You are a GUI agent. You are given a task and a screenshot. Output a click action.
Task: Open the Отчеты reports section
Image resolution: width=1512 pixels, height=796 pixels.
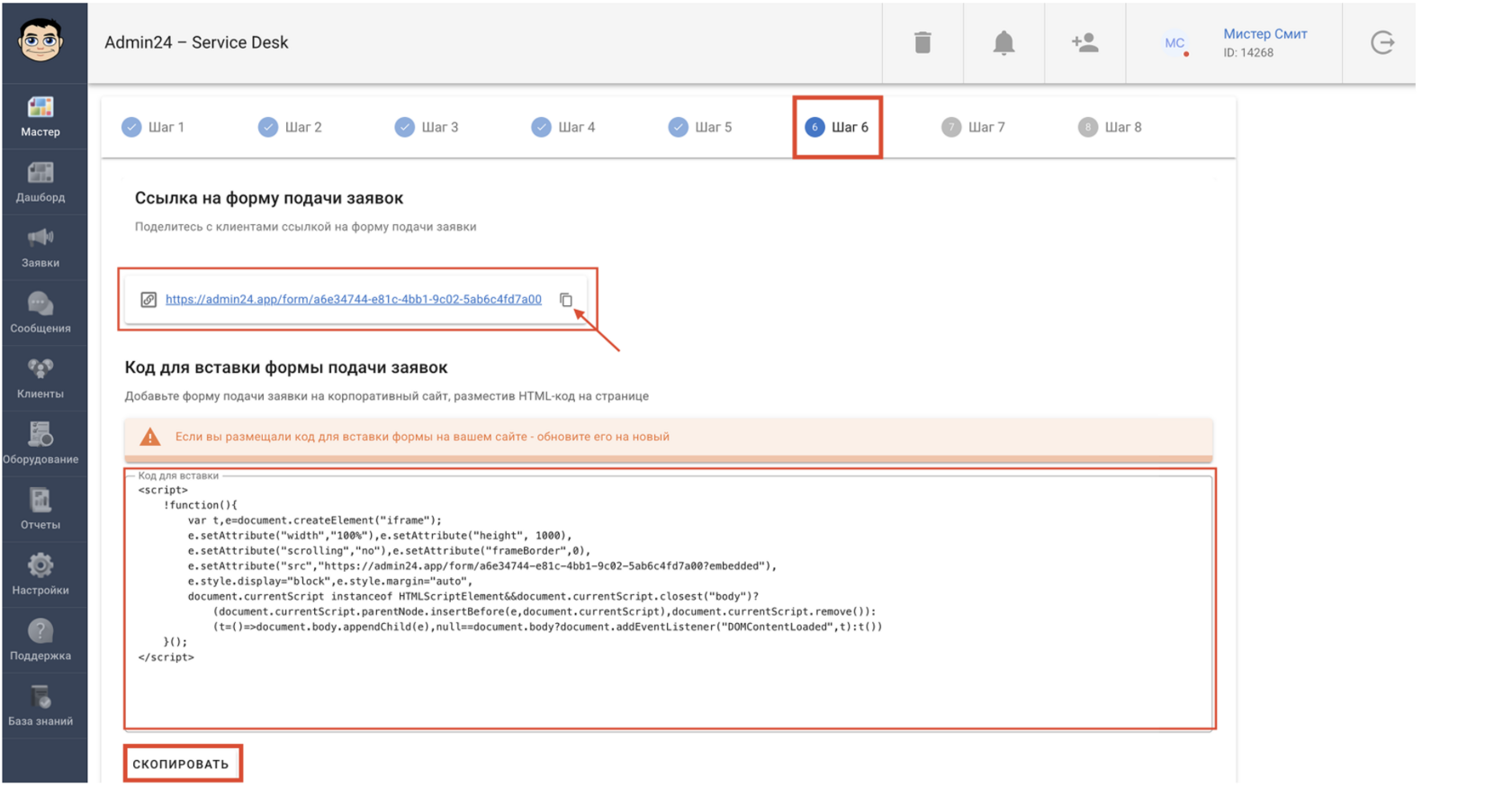(40, 510)
